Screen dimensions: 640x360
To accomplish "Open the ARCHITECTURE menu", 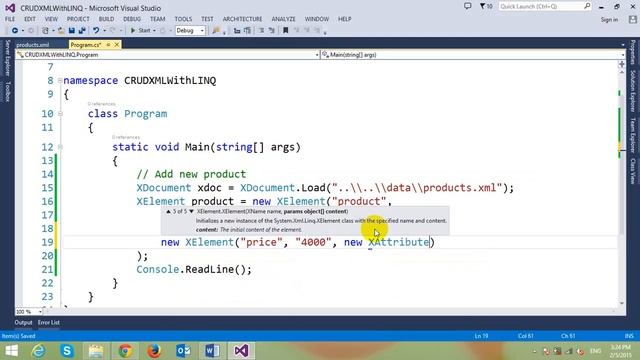I will click(242, 19).
